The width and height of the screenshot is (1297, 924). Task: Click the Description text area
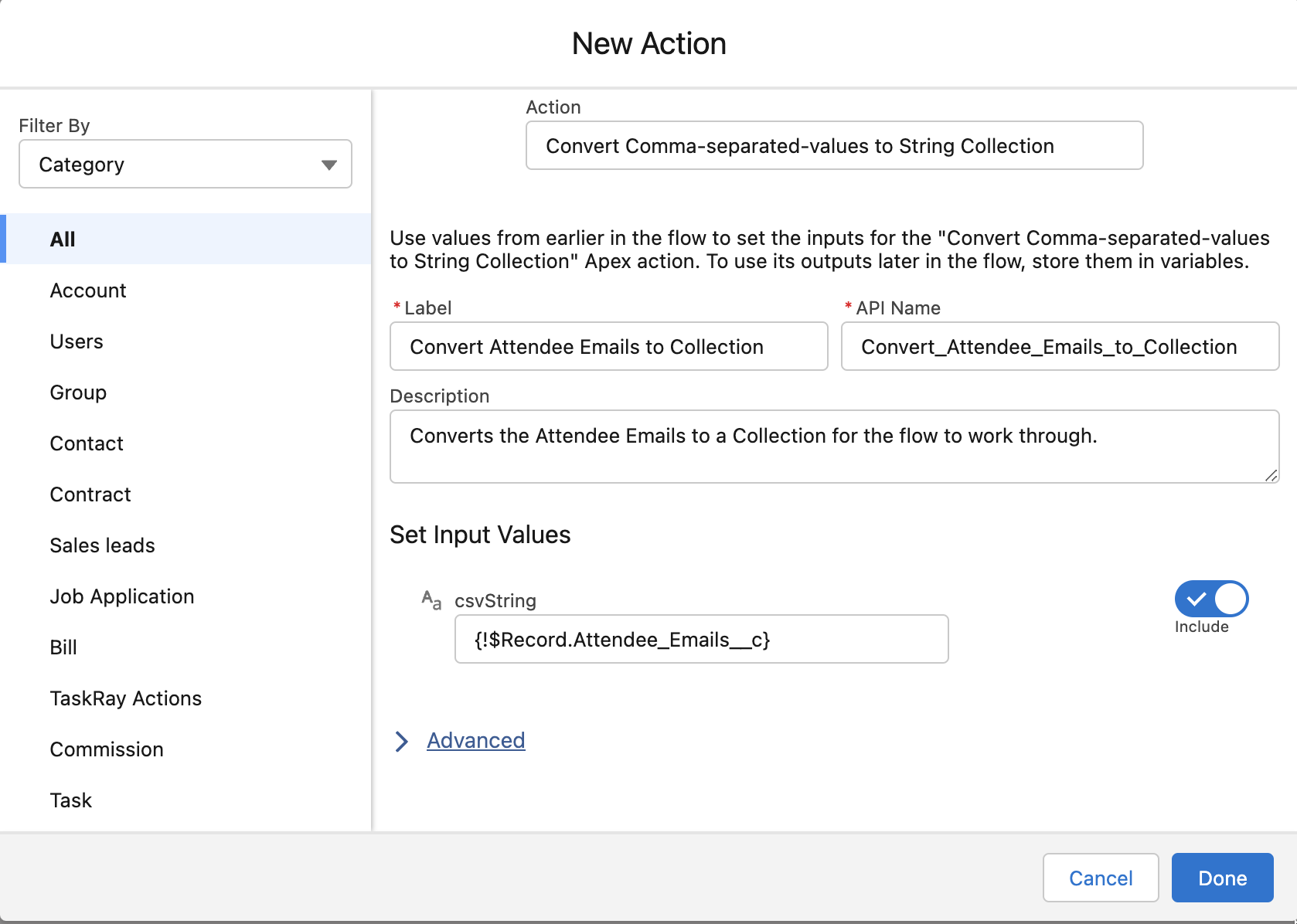(x=833, y=446)
